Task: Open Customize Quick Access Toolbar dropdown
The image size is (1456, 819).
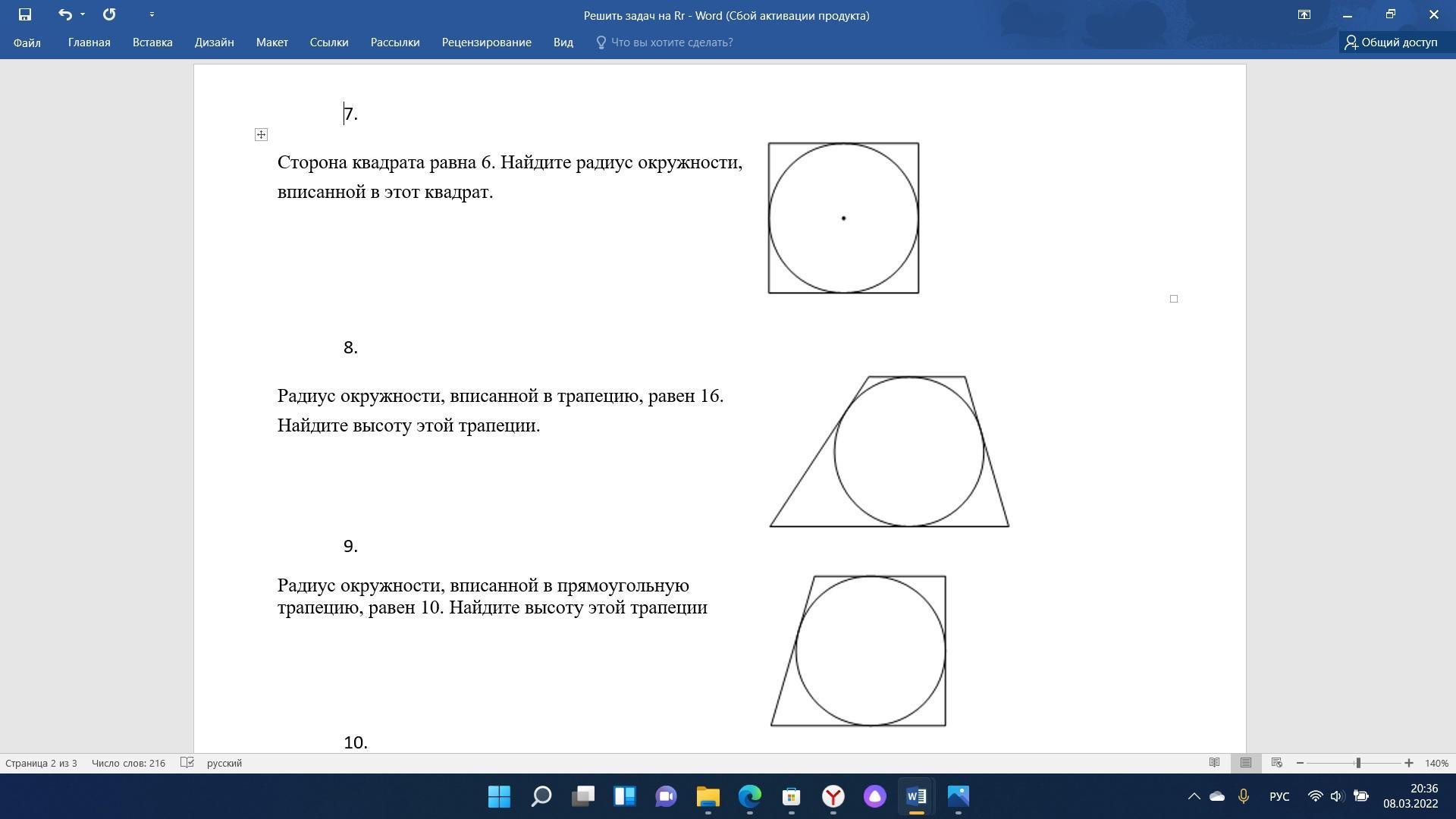Action: click(152, 14)
